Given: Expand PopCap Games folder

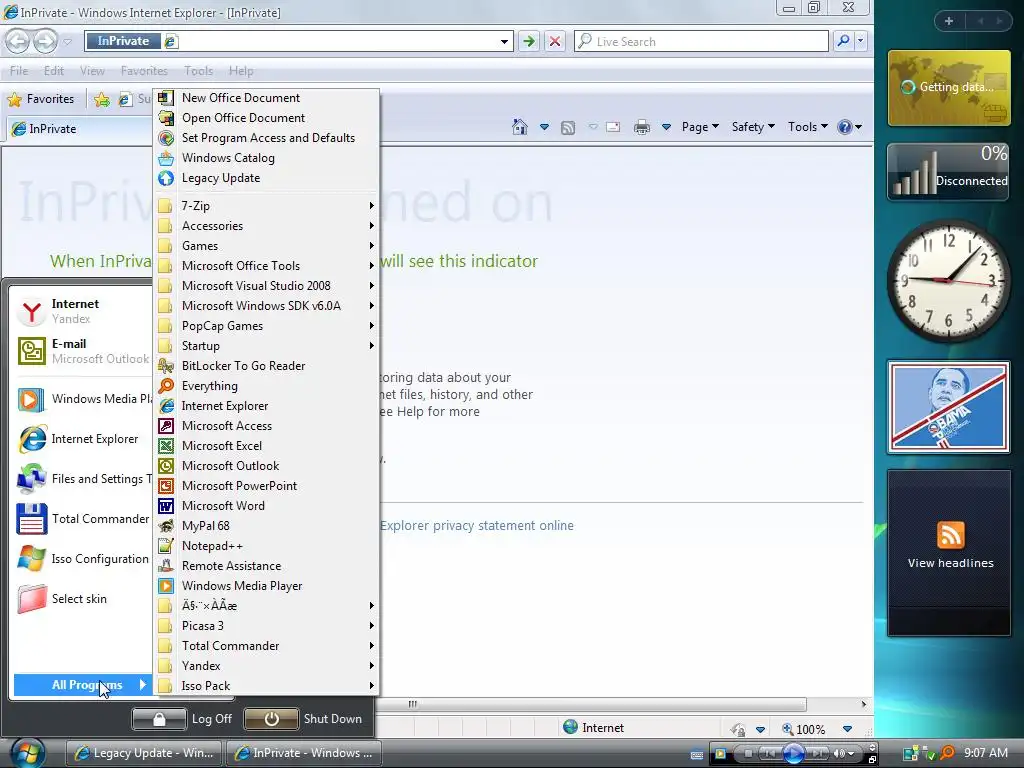Looking at the screenshot, I should point(266,326).
